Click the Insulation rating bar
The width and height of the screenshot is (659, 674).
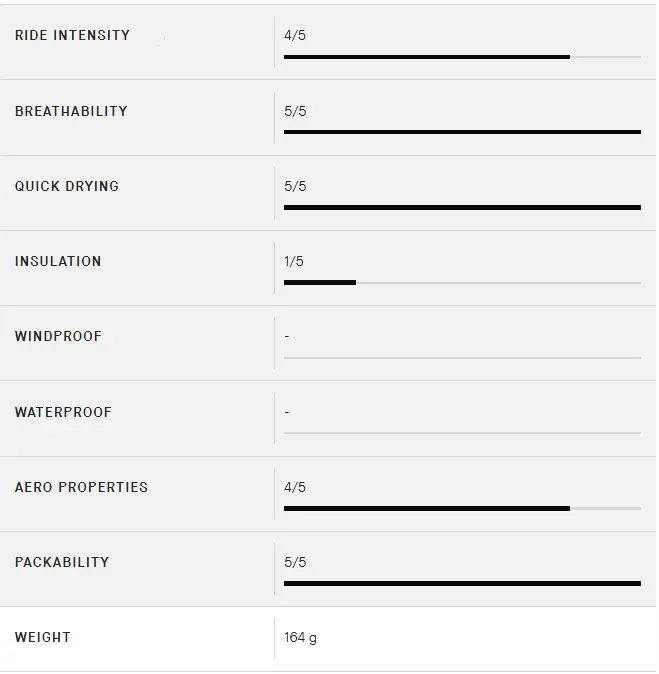(462, 283)
